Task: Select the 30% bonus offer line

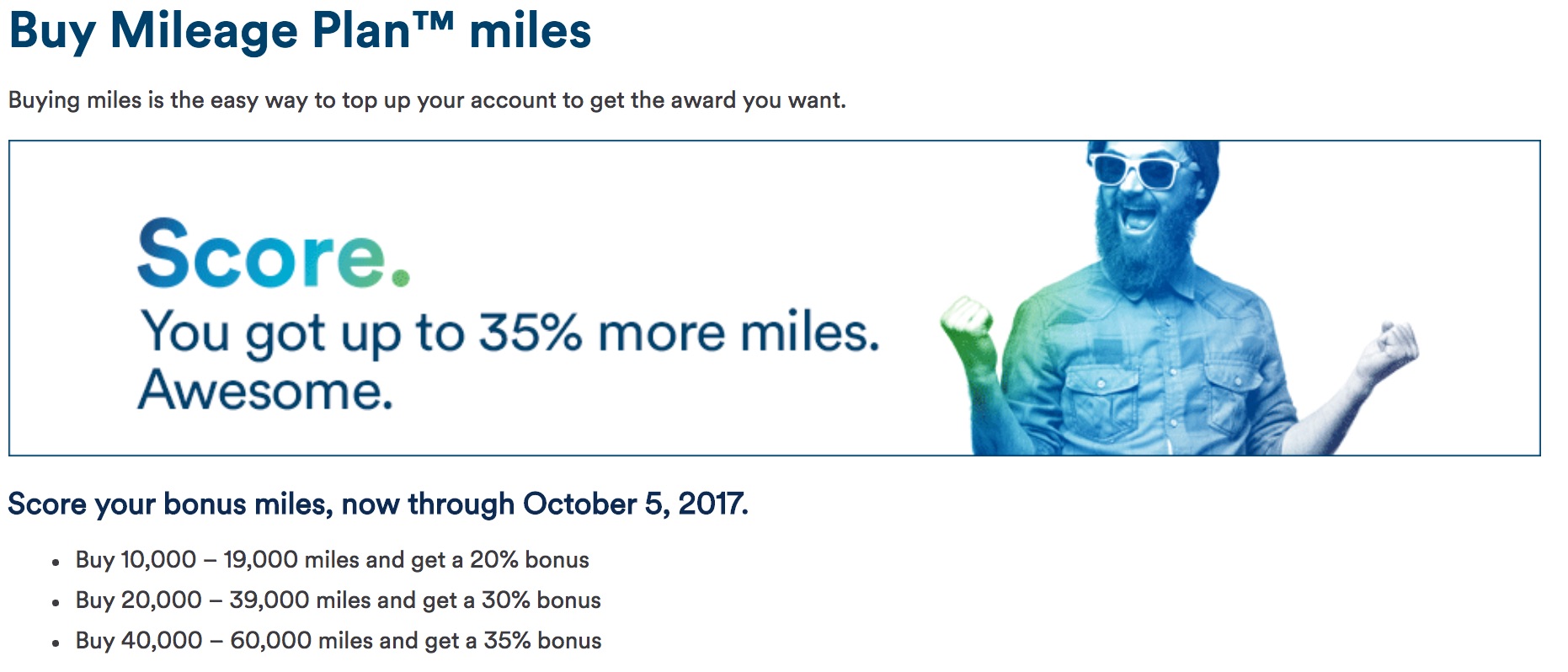Action: point(339,600)
